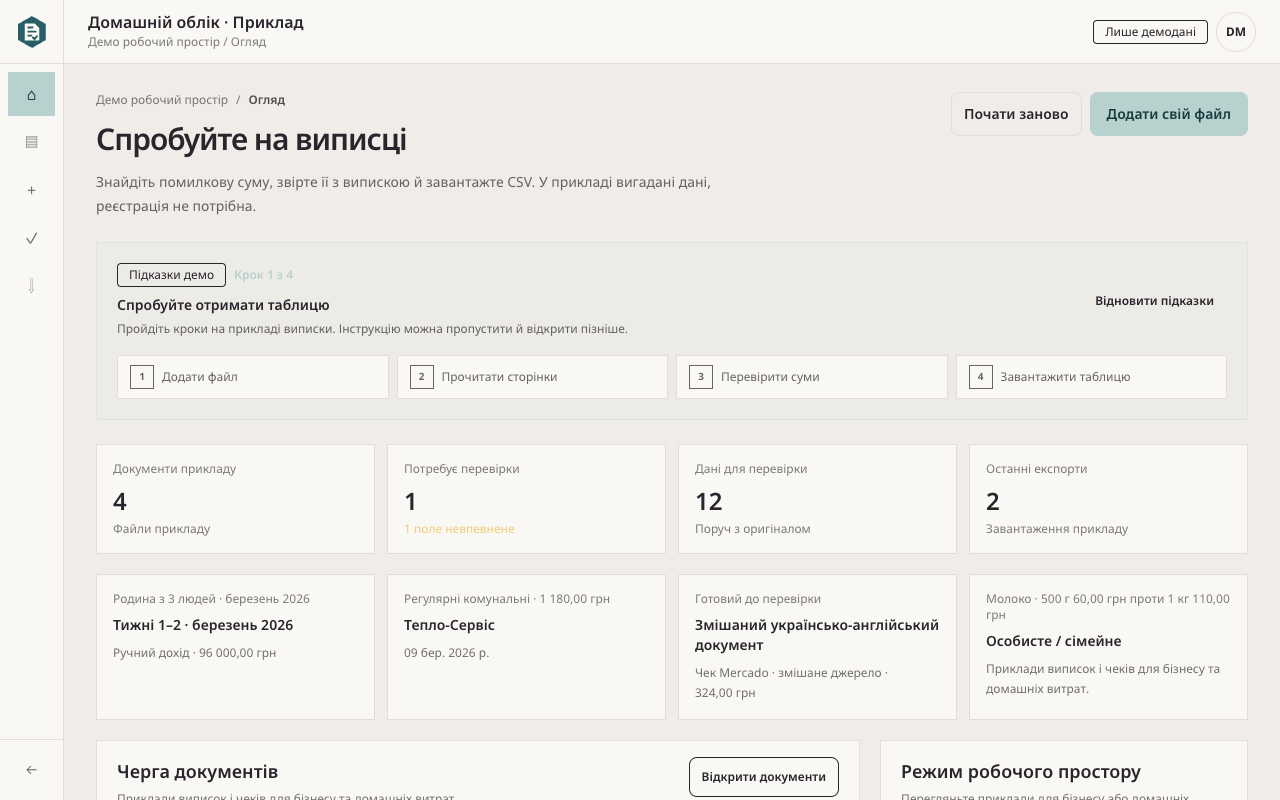Go to "Демо робочий простір" in the page breadcrumb
The width and height of the screenshot is (1280, 800).
162,100
